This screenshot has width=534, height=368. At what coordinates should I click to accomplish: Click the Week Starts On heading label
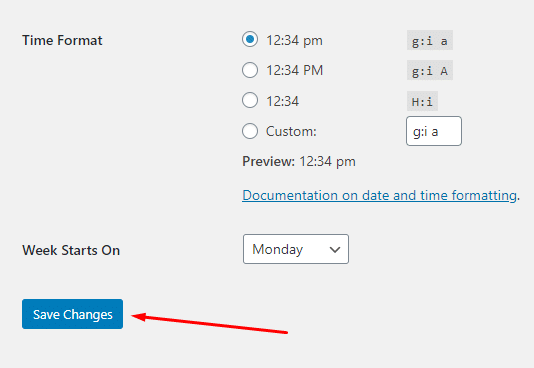click(x=71, y=250)
